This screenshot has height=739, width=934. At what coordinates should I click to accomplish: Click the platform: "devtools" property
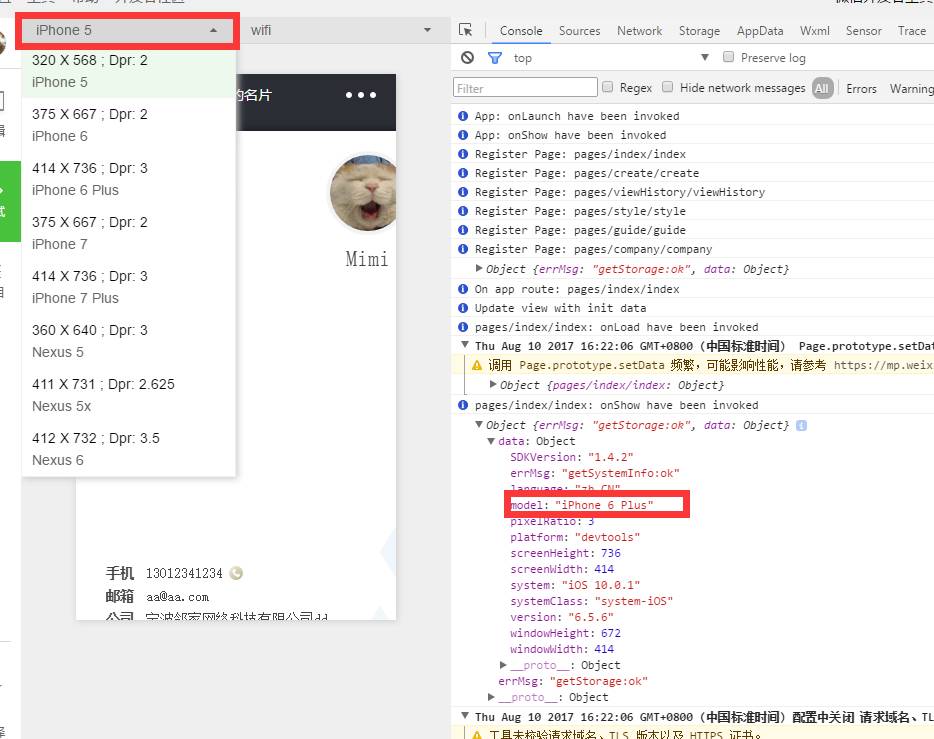(575, 537)
